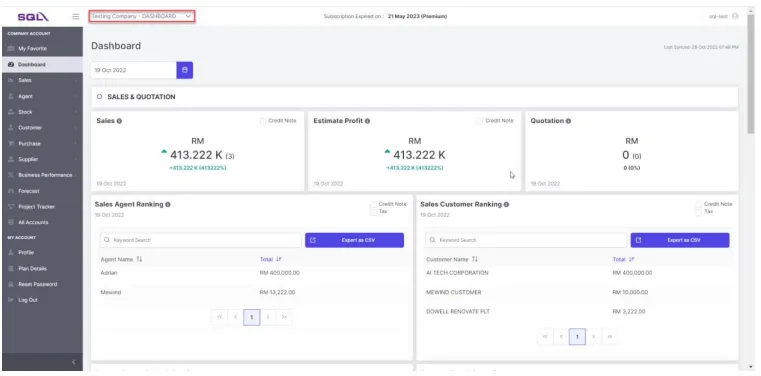The height and width of the screenshot is (376, 761).
Task: Click the Sales info icon
Action: click(119, 121)
